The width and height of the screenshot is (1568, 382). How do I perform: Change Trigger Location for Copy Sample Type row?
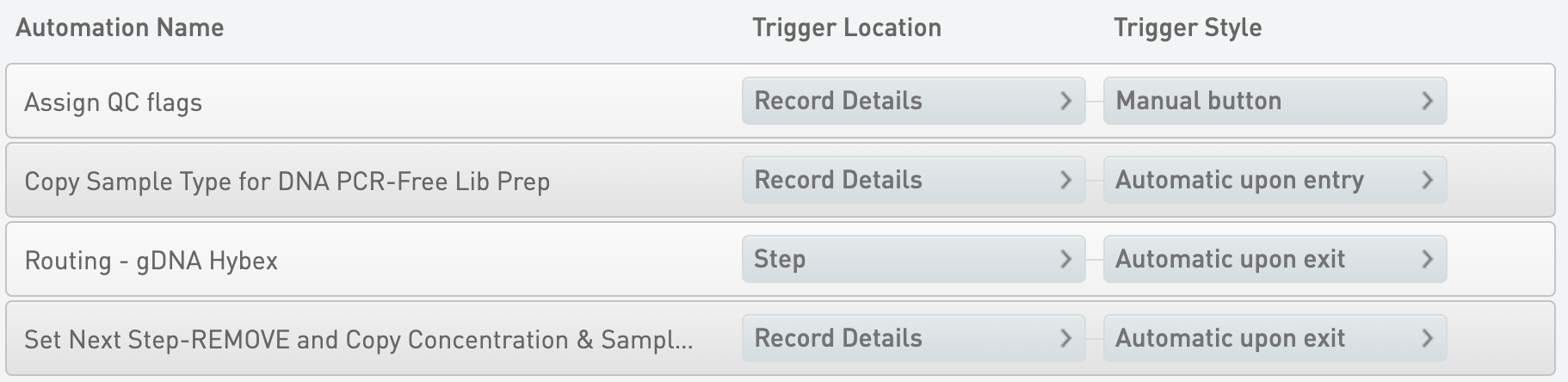(912, 180)
